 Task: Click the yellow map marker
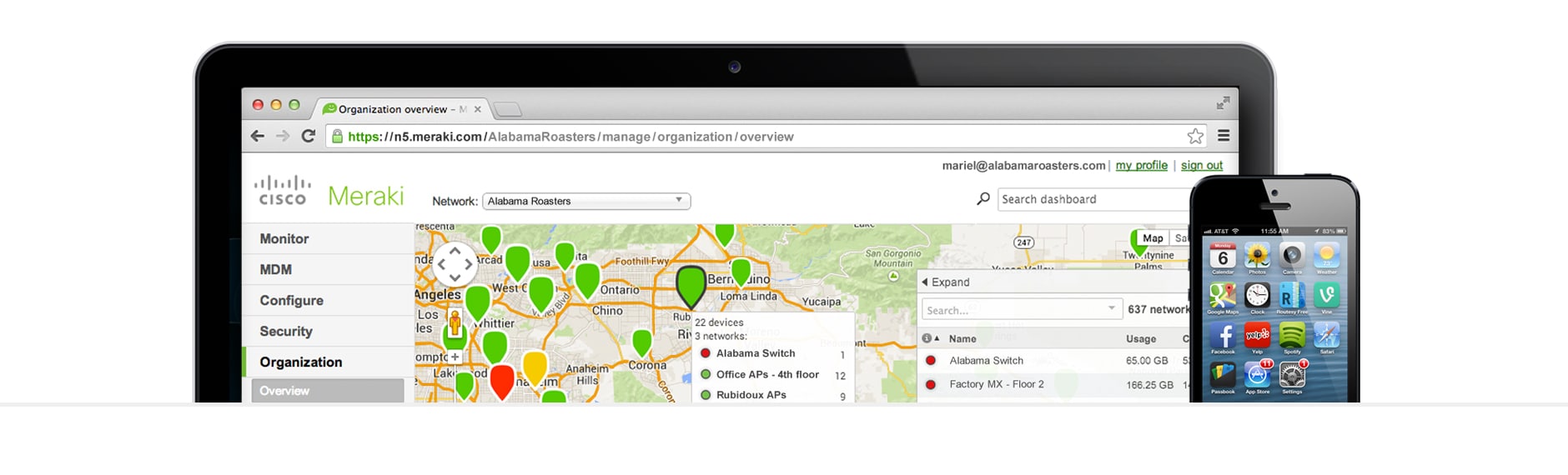click(x=535, y=367)
